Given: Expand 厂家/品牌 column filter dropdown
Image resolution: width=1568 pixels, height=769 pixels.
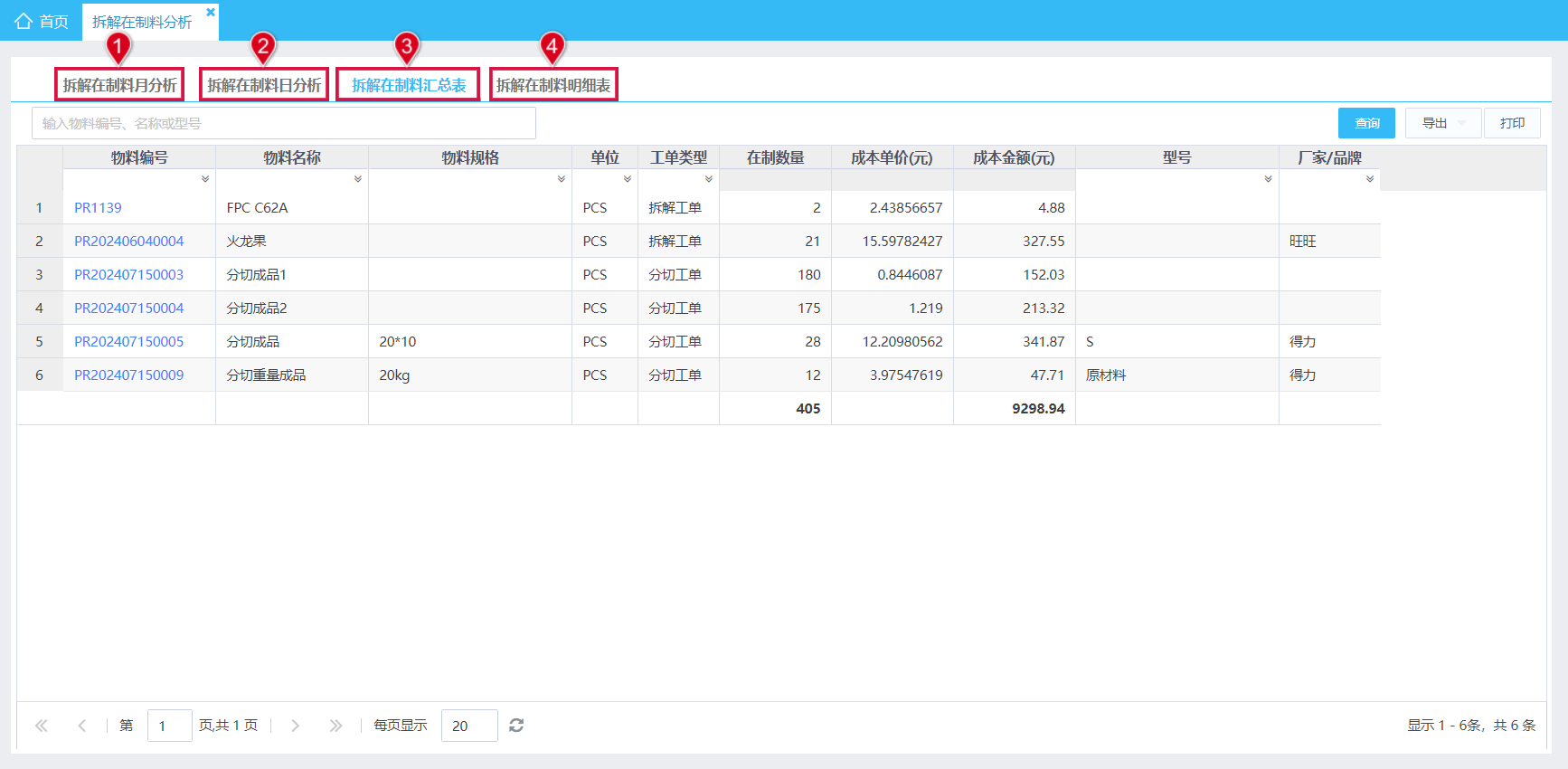Looking at the screenshot, I should coord(1370,179).
